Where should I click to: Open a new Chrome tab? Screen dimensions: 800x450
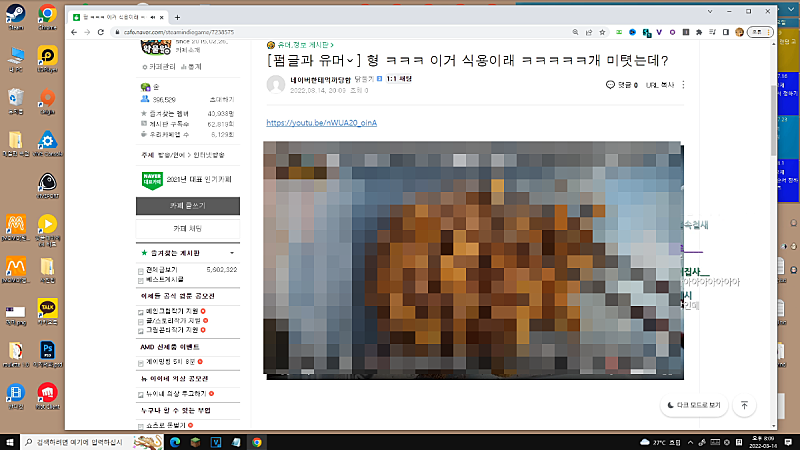click(x=178, y=17)
